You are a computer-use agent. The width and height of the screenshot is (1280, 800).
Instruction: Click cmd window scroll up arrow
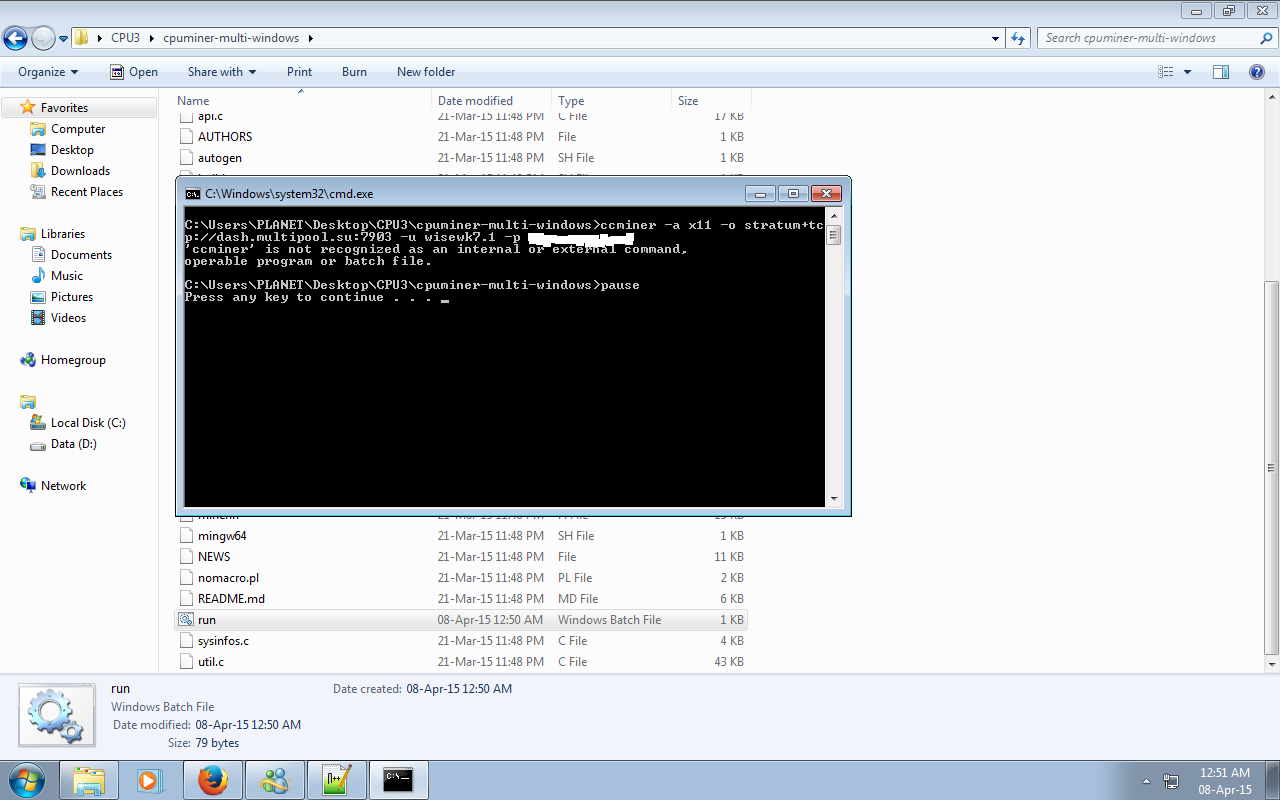[834, 216]
